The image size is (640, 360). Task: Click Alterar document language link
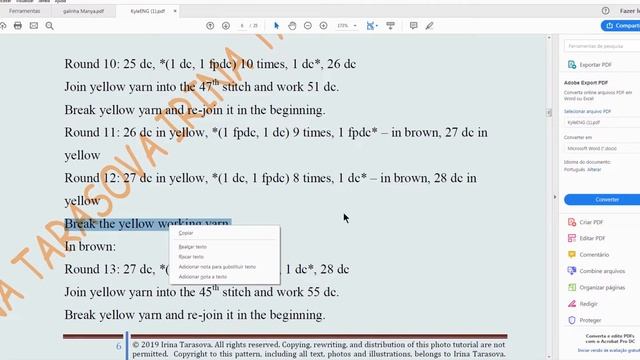pos(594,169)
